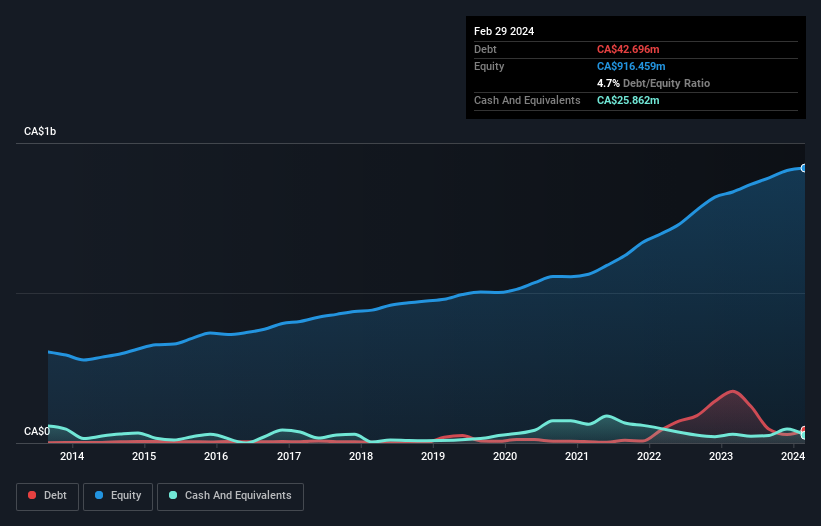821x526 pixels.
Task: Click the 2017 x-axis label
Action: pos(289,456)
